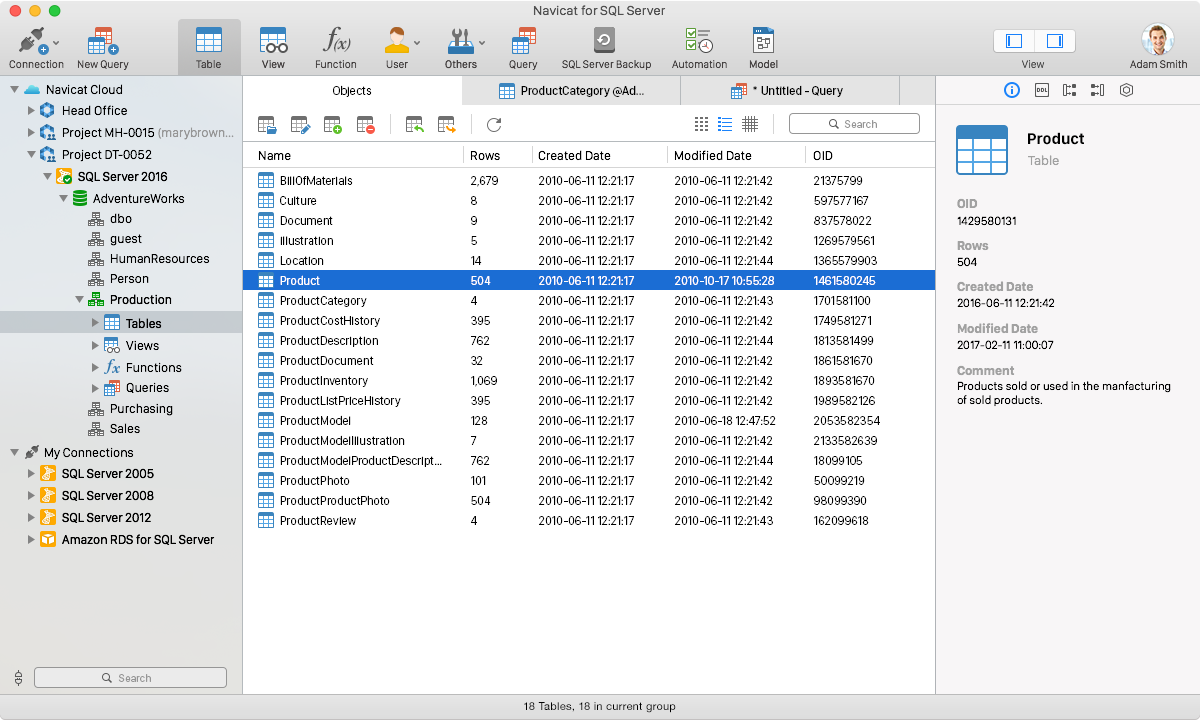Expand Project MH-0015 node

(x=30, y=133)
